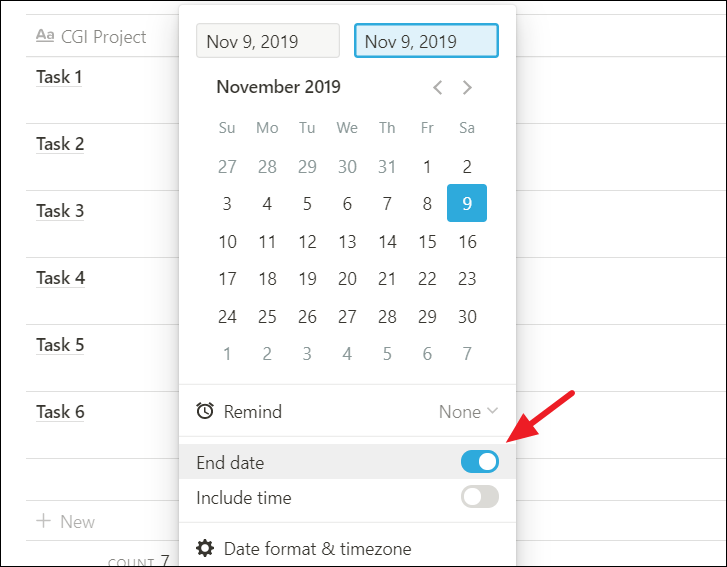Open the Task 4 row
This screenshot has width=727, height=567.
point(102,291)
